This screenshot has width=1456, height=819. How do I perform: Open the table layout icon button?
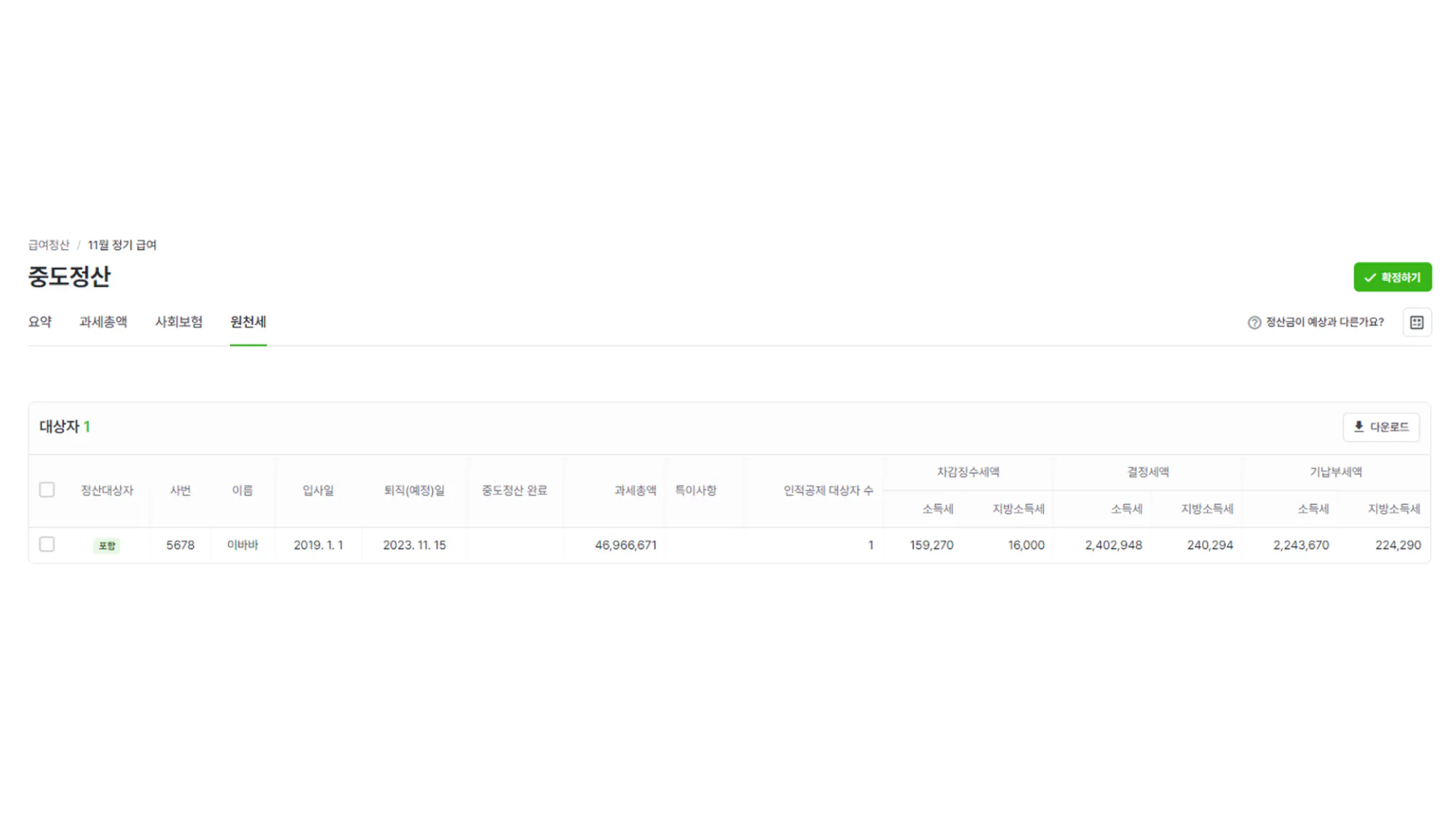(1416, 322)
